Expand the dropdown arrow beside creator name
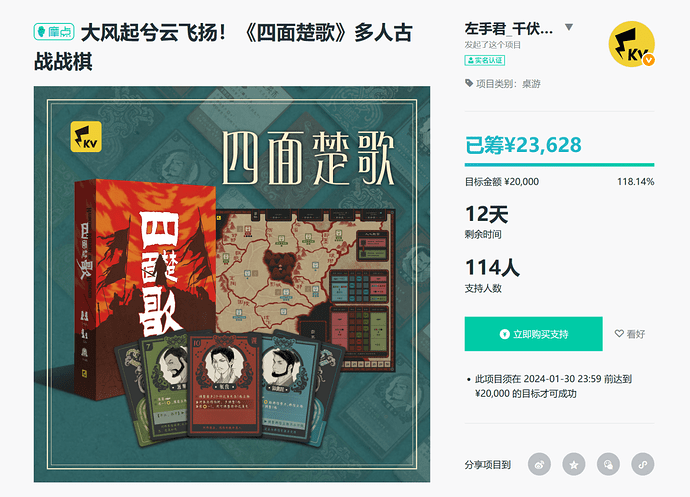The image size is (690, 497). tap(569, 27)
